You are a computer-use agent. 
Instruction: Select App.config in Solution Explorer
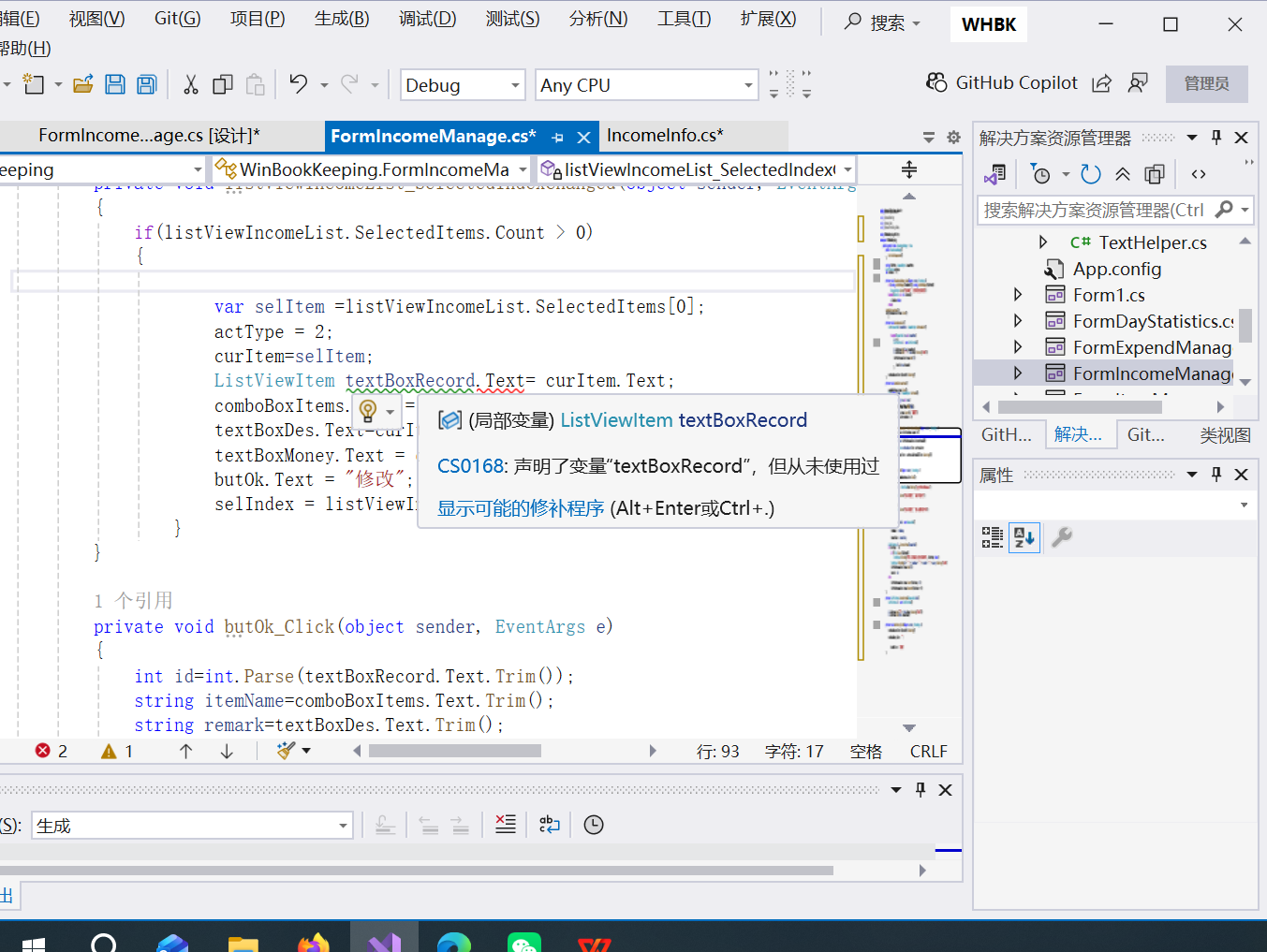point(1116,269)
